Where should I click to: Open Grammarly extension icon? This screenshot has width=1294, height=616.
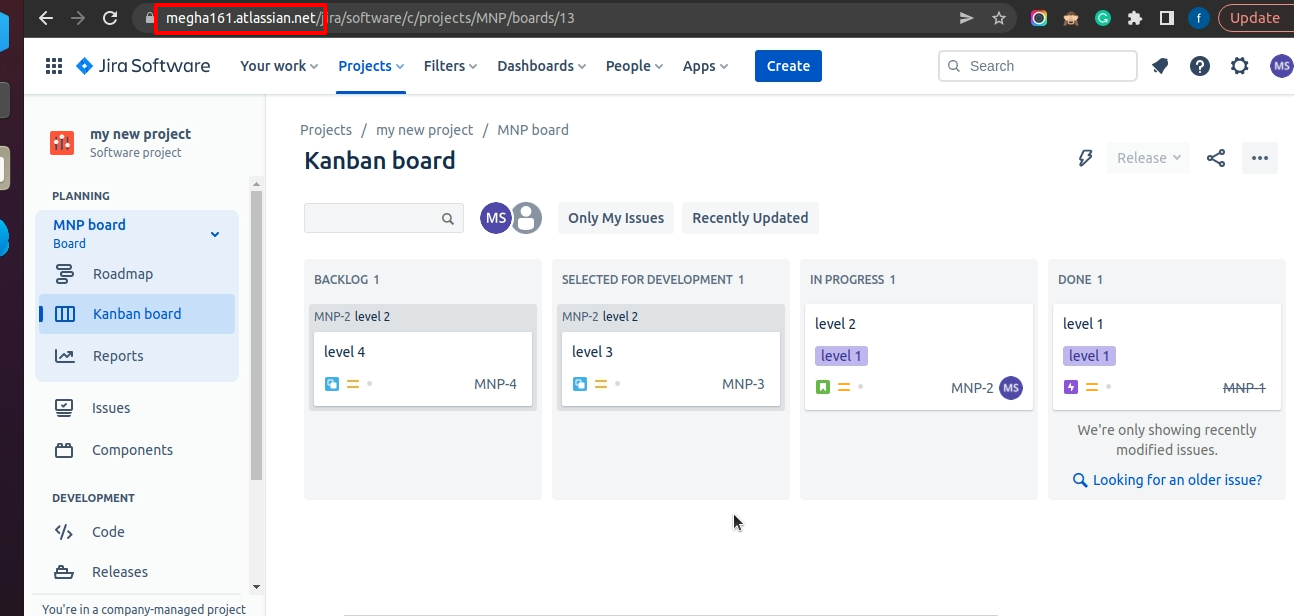[1103, 18]
